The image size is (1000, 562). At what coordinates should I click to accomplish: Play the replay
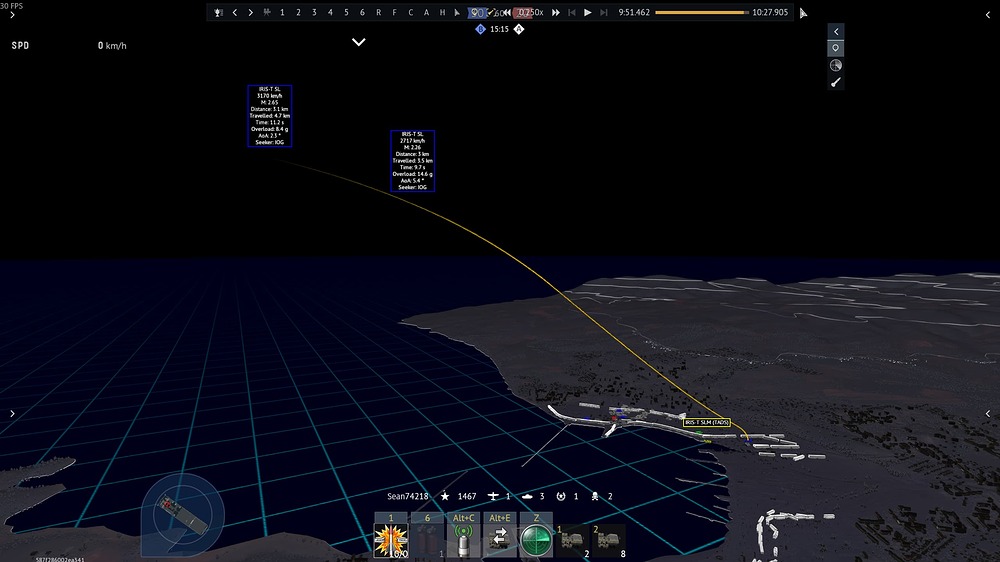point(587,12)
